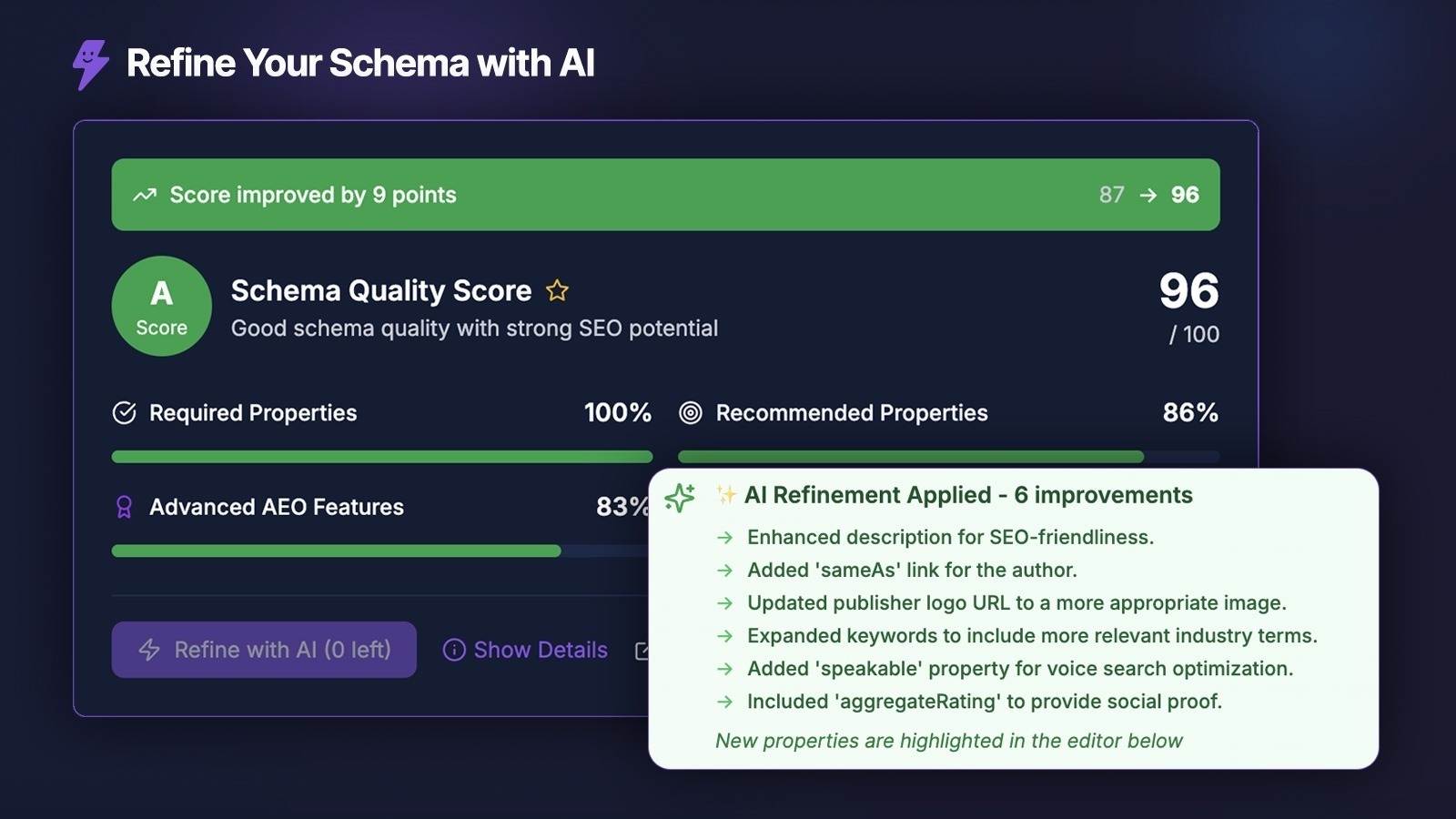1456x819 pixels.
Task: Click the green A Score badge
Action: tap(162, 306)
